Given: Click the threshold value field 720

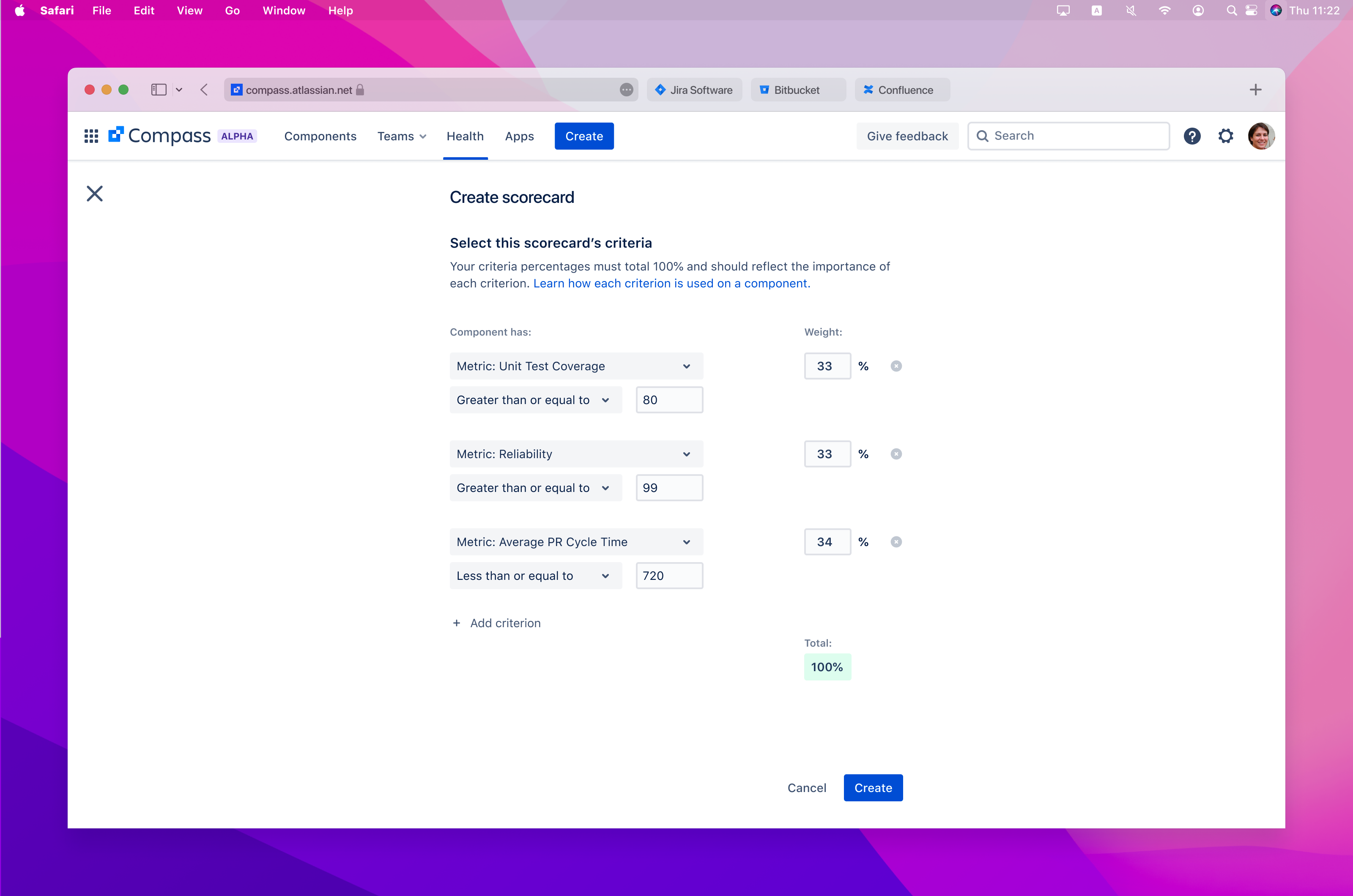Looking at the screenshot, I should [x=669, y=576].
